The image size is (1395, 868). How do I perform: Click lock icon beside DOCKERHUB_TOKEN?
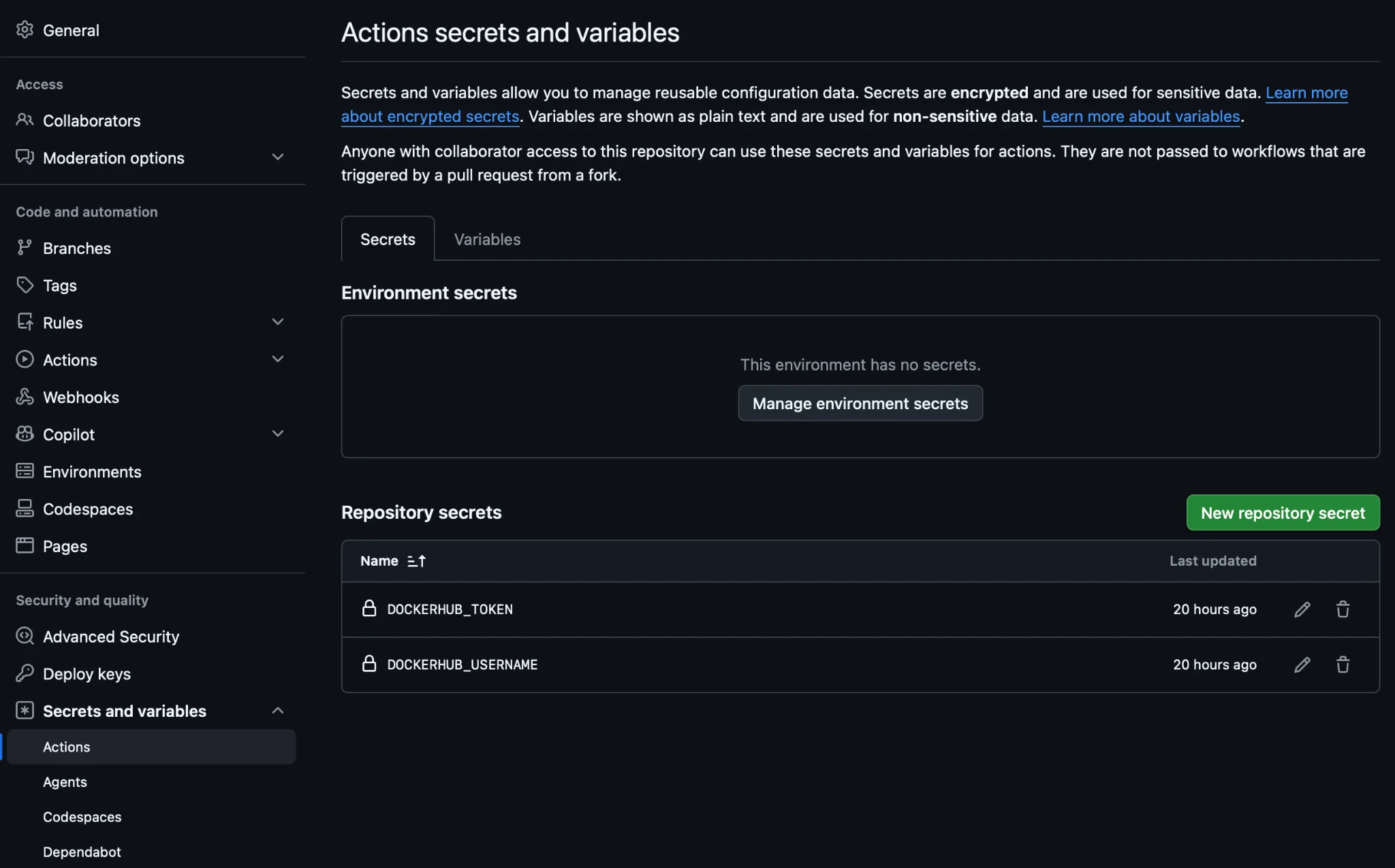click(369, 609)
